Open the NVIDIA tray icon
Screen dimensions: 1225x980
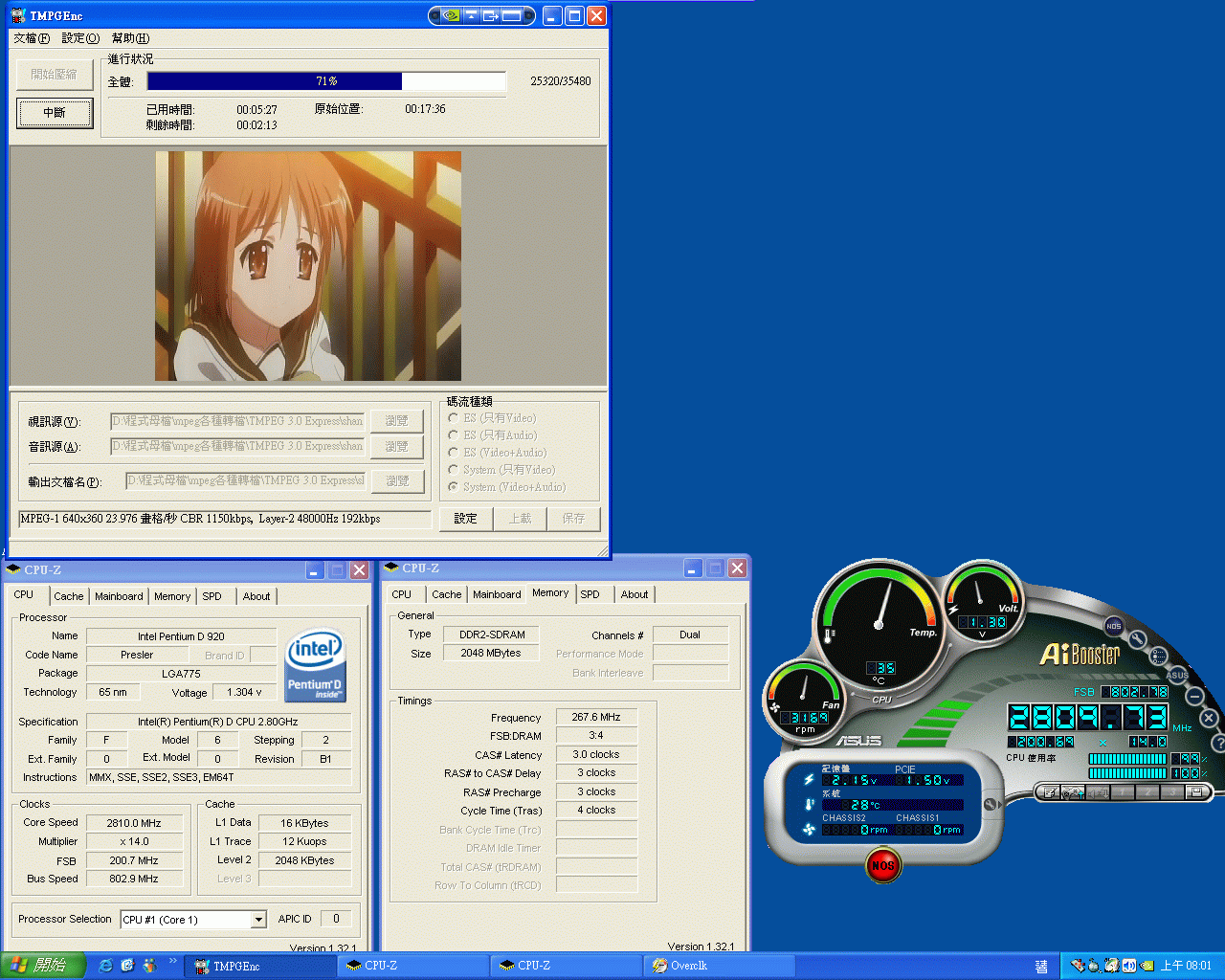(x=1147, y=966)
